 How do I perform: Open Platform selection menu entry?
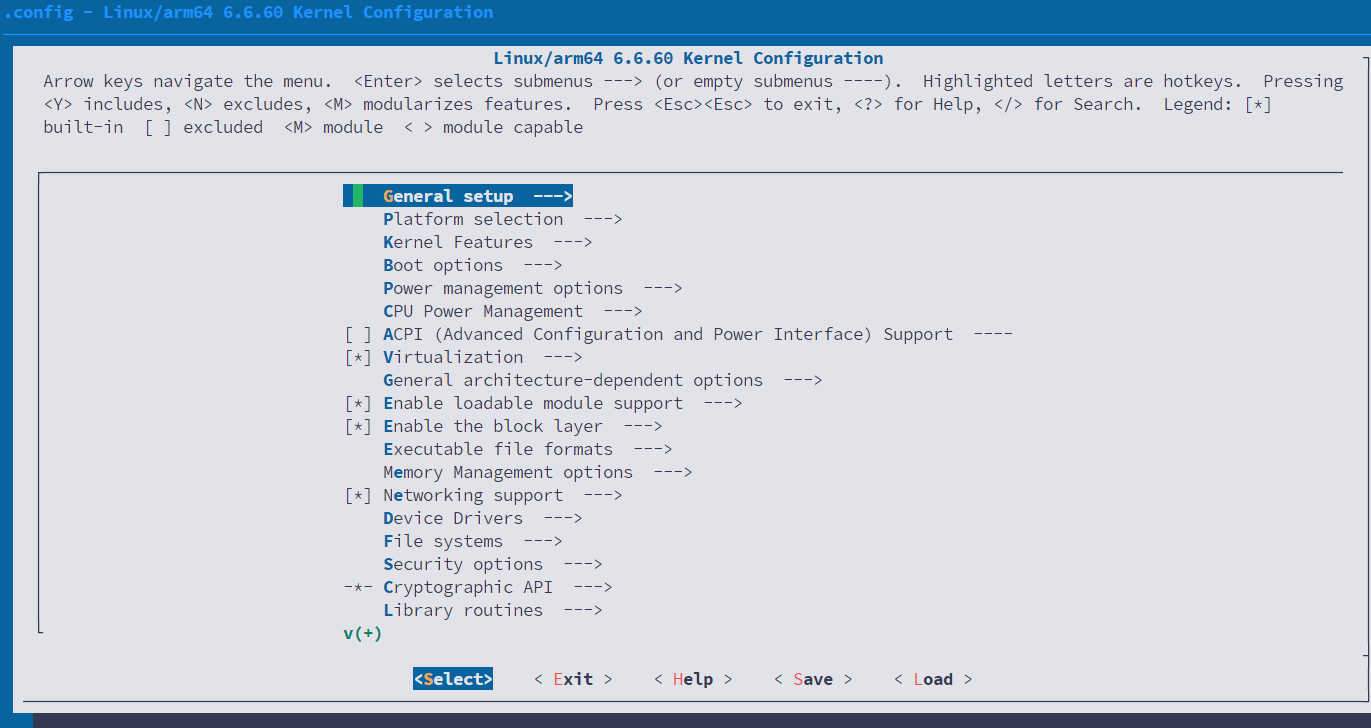[473, 219]
